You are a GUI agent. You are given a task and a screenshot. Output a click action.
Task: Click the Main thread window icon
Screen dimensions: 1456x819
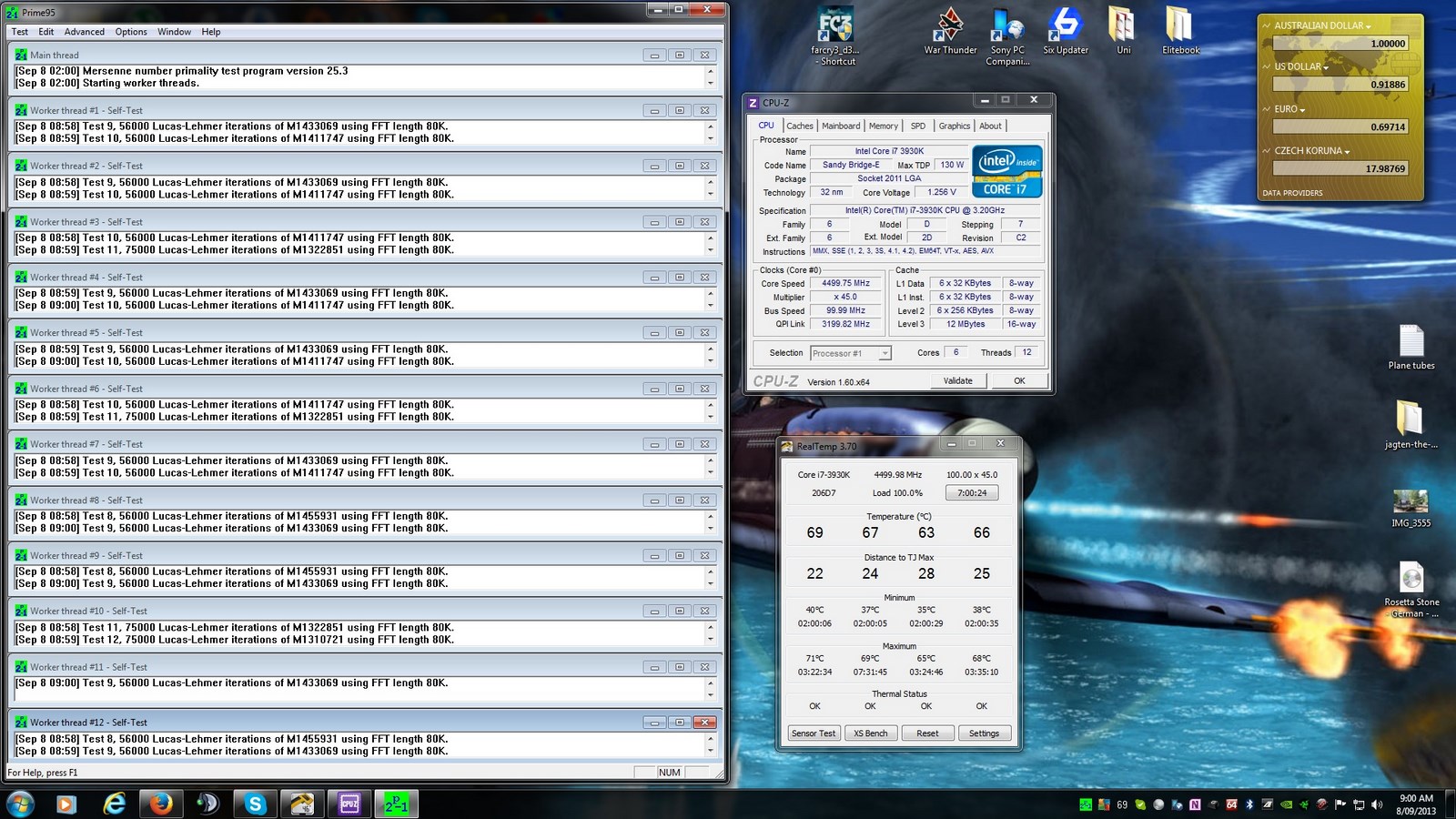[21, 55]
